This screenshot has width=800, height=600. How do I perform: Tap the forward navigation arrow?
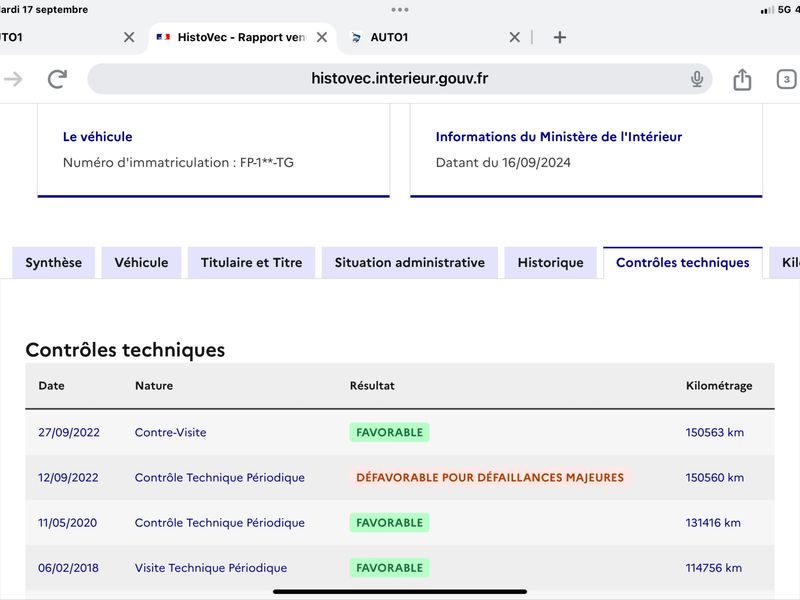pos(13,79)
